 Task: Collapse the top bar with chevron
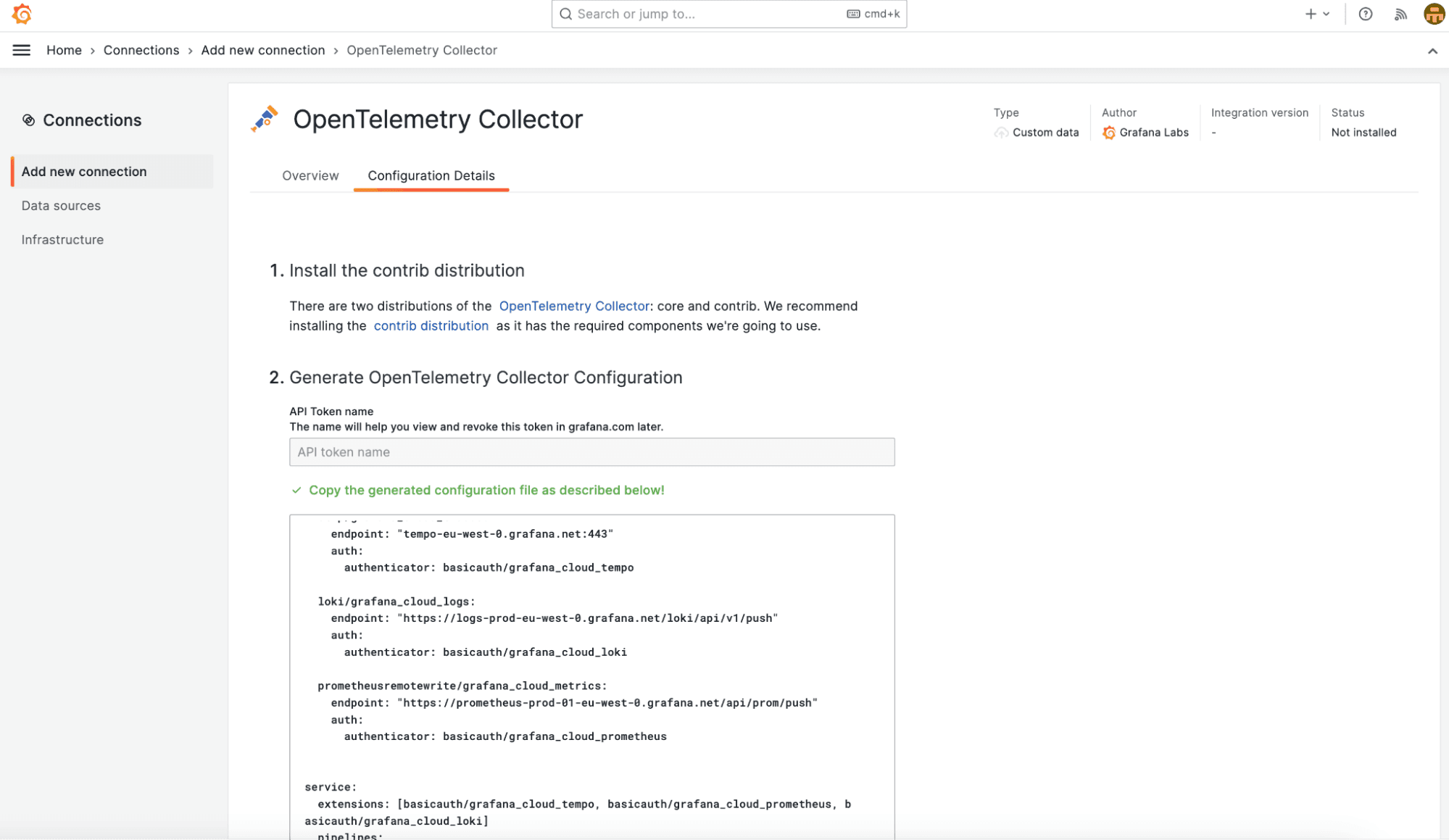(1432, 51)
